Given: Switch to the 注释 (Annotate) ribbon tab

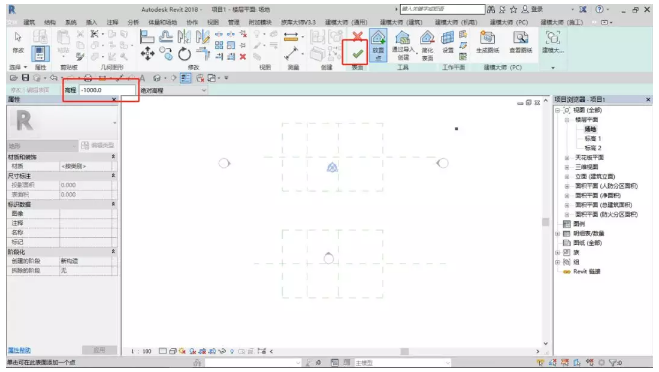Looking at the screenshot, I should 112,22.
